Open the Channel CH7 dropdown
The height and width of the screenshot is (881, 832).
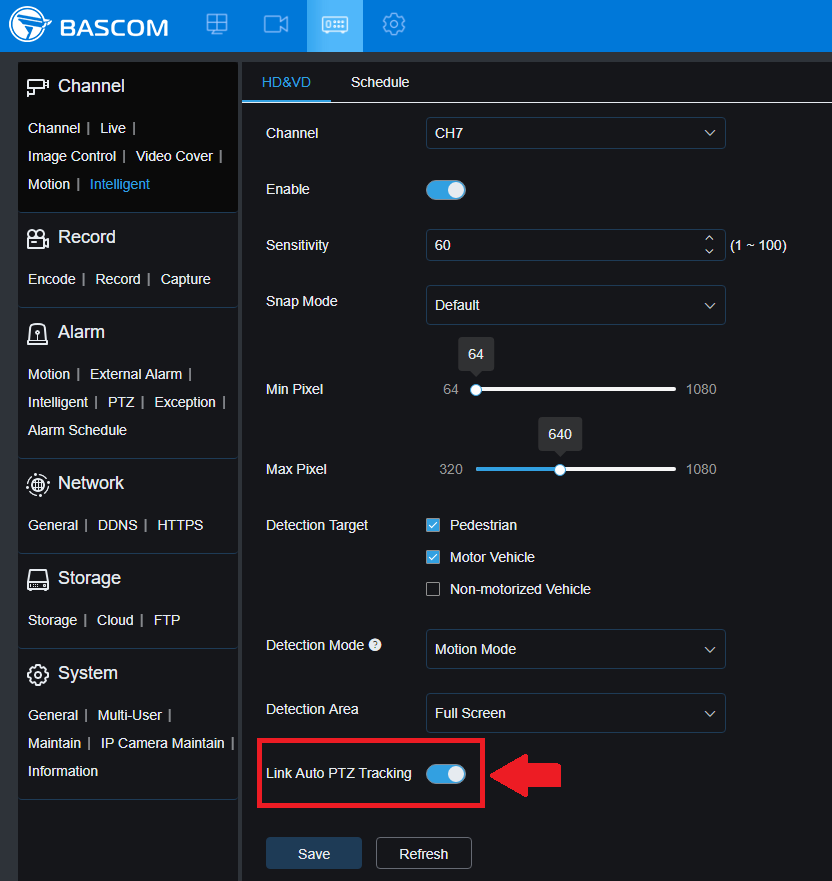point(576,133)
